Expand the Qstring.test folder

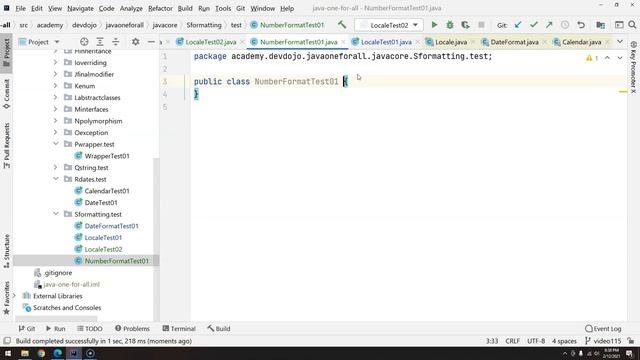(x=56, y=167)
